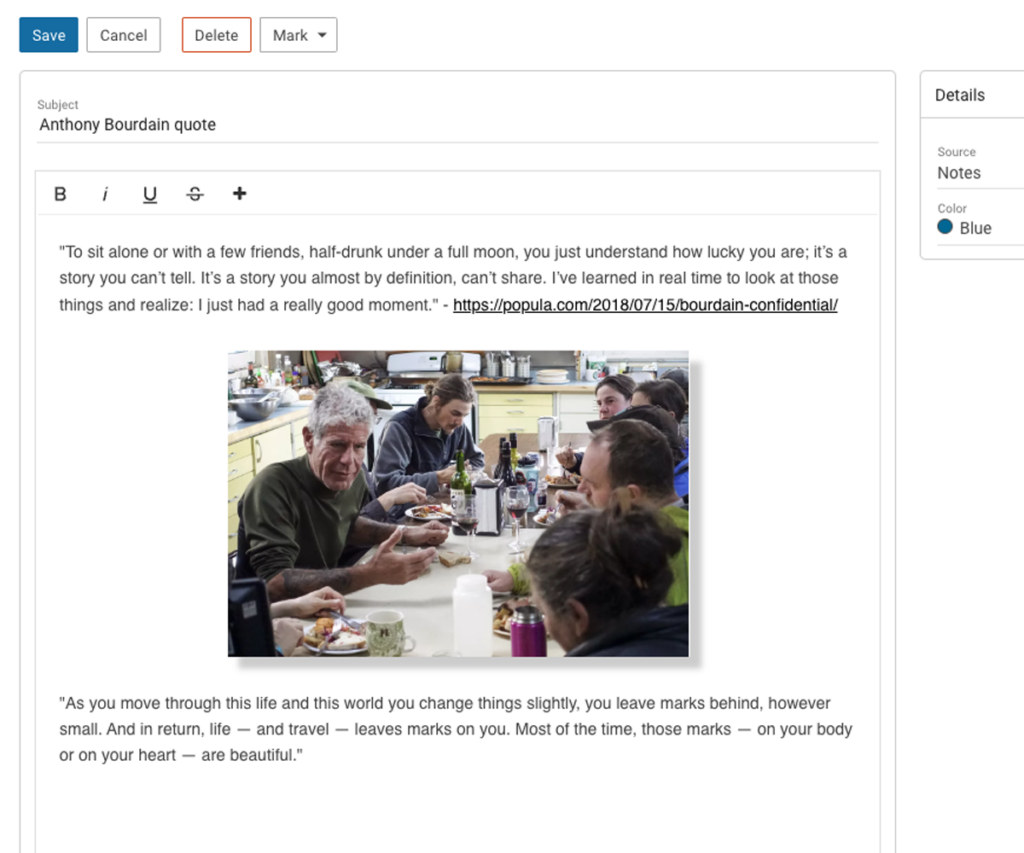The height and width of the screenshot is (853, 1024).
Task: Select the Color label in Details
Action: [x=951, y=208]
